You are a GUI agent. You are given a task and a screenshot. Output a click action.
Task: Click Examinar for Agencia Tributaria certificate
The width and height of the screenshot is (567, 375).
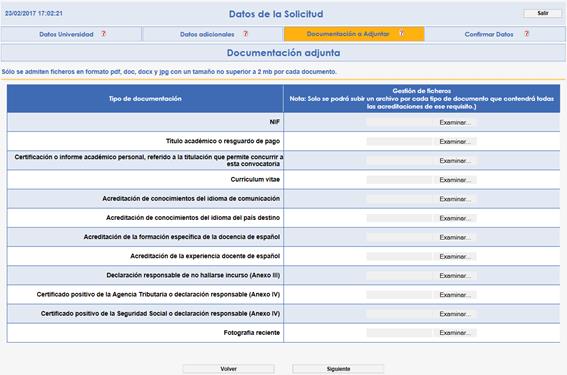(x=455, y=295)
